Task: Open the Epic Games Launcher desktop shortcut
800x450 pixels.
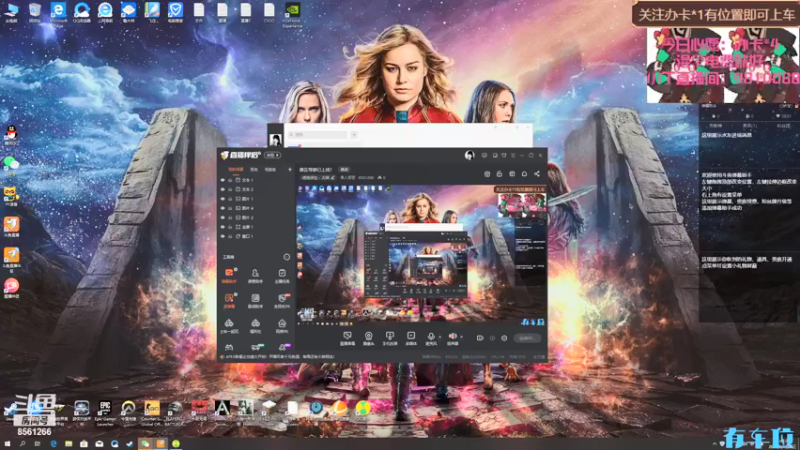Action: pyautogui.click(x=105, y=413)
